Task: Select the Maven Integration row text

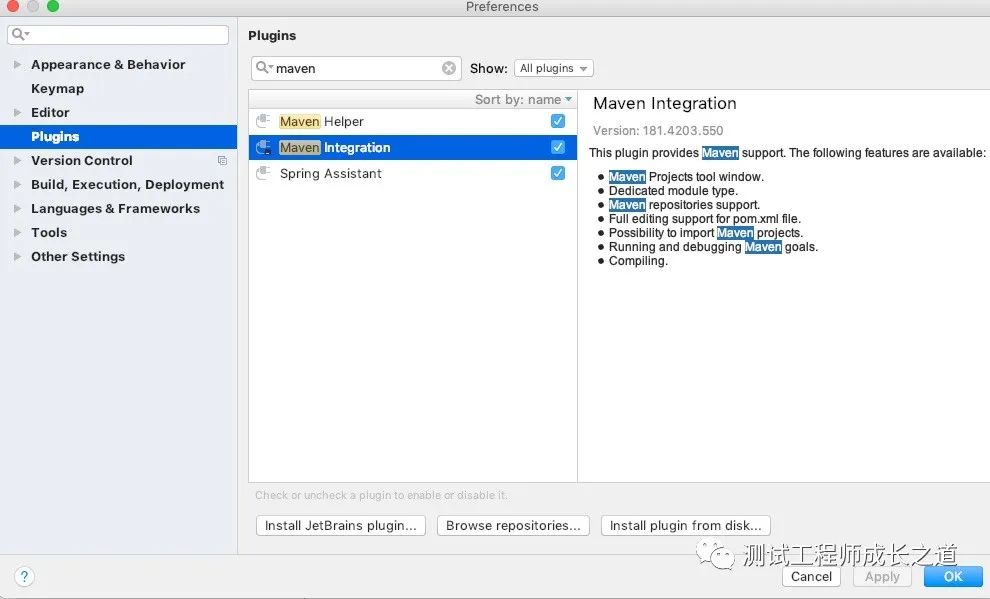Action: tap(335, 148)
